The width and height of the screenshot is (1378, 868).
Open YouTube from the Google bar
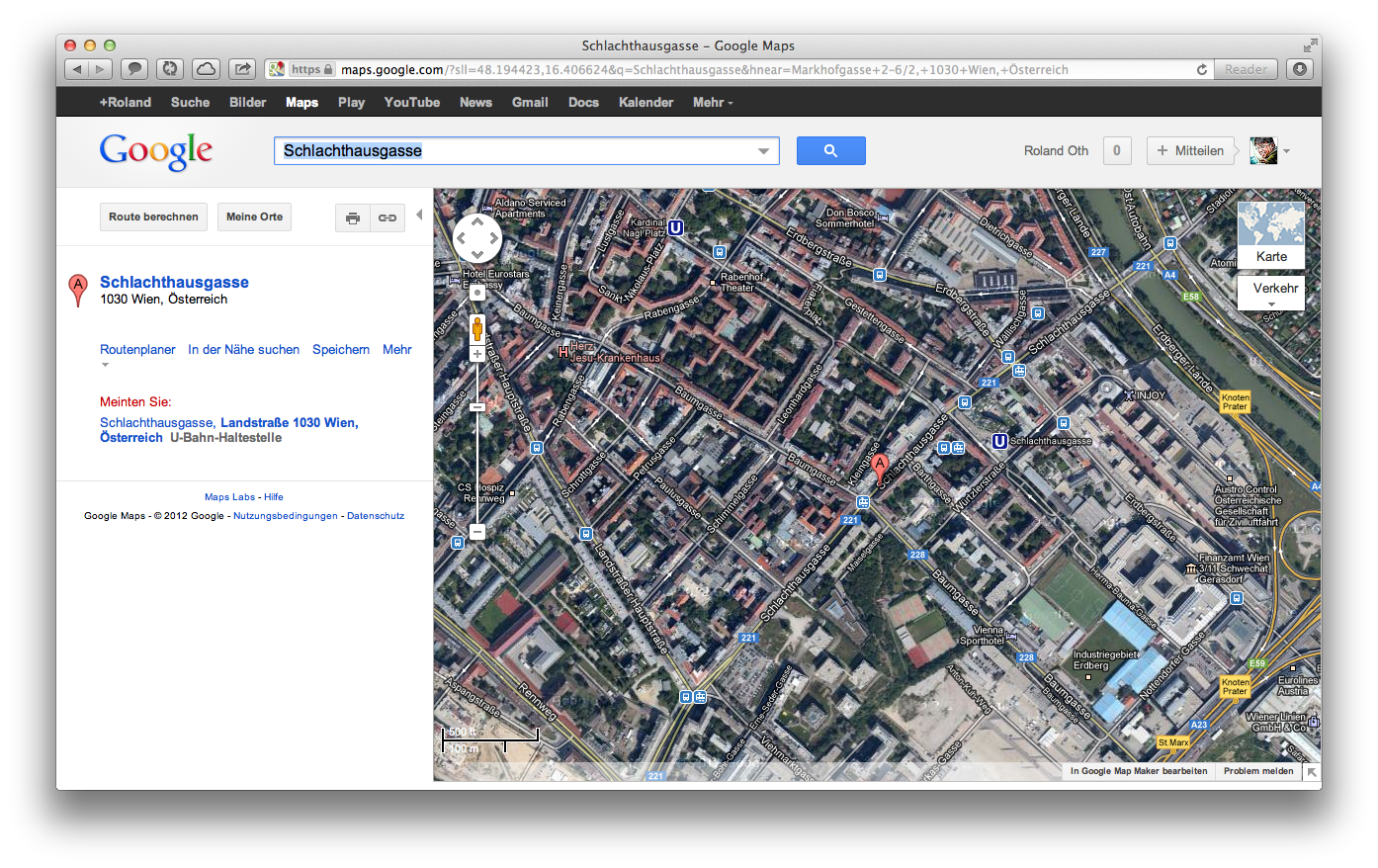(412, 102)
